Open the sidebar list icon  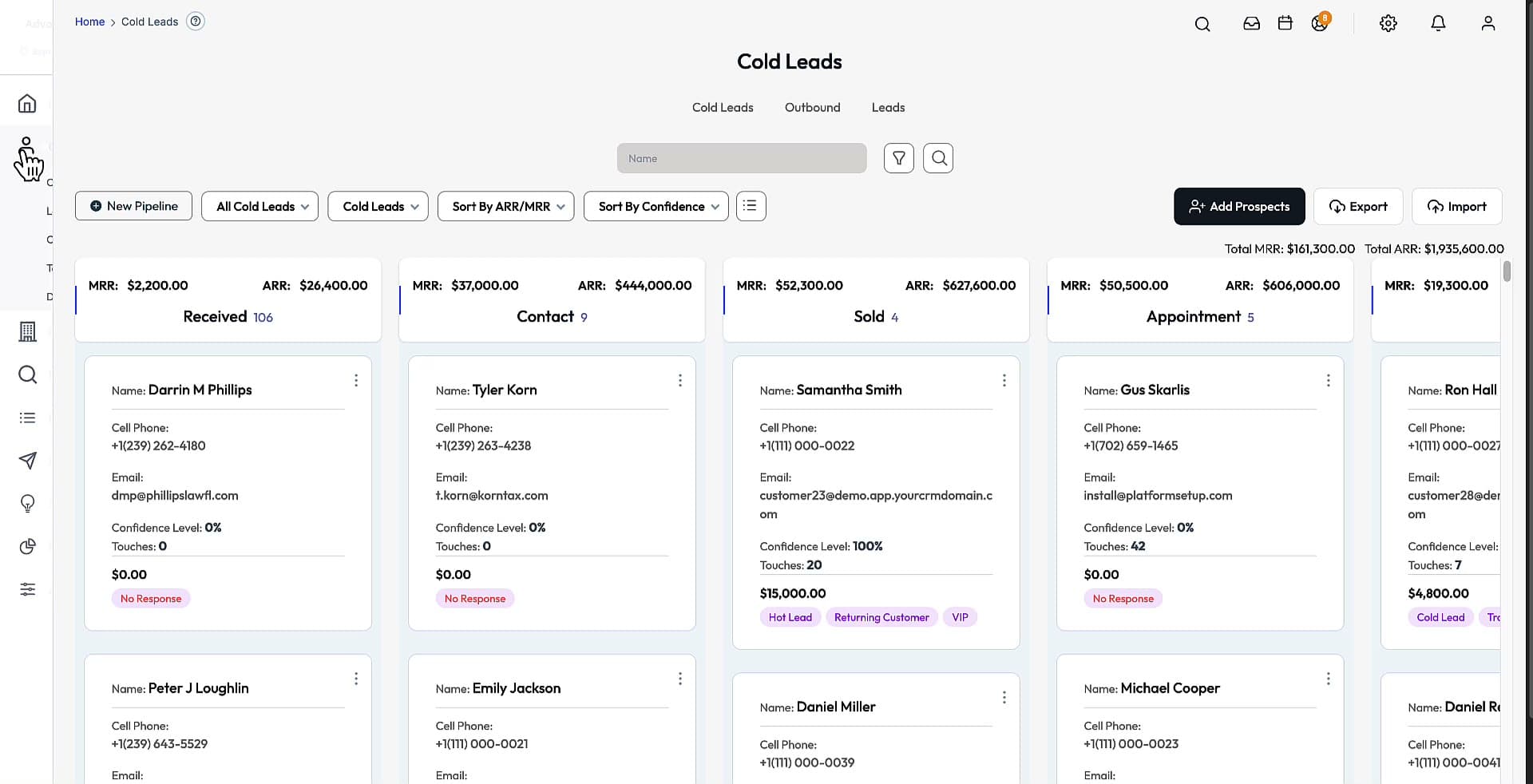point(27,418)
